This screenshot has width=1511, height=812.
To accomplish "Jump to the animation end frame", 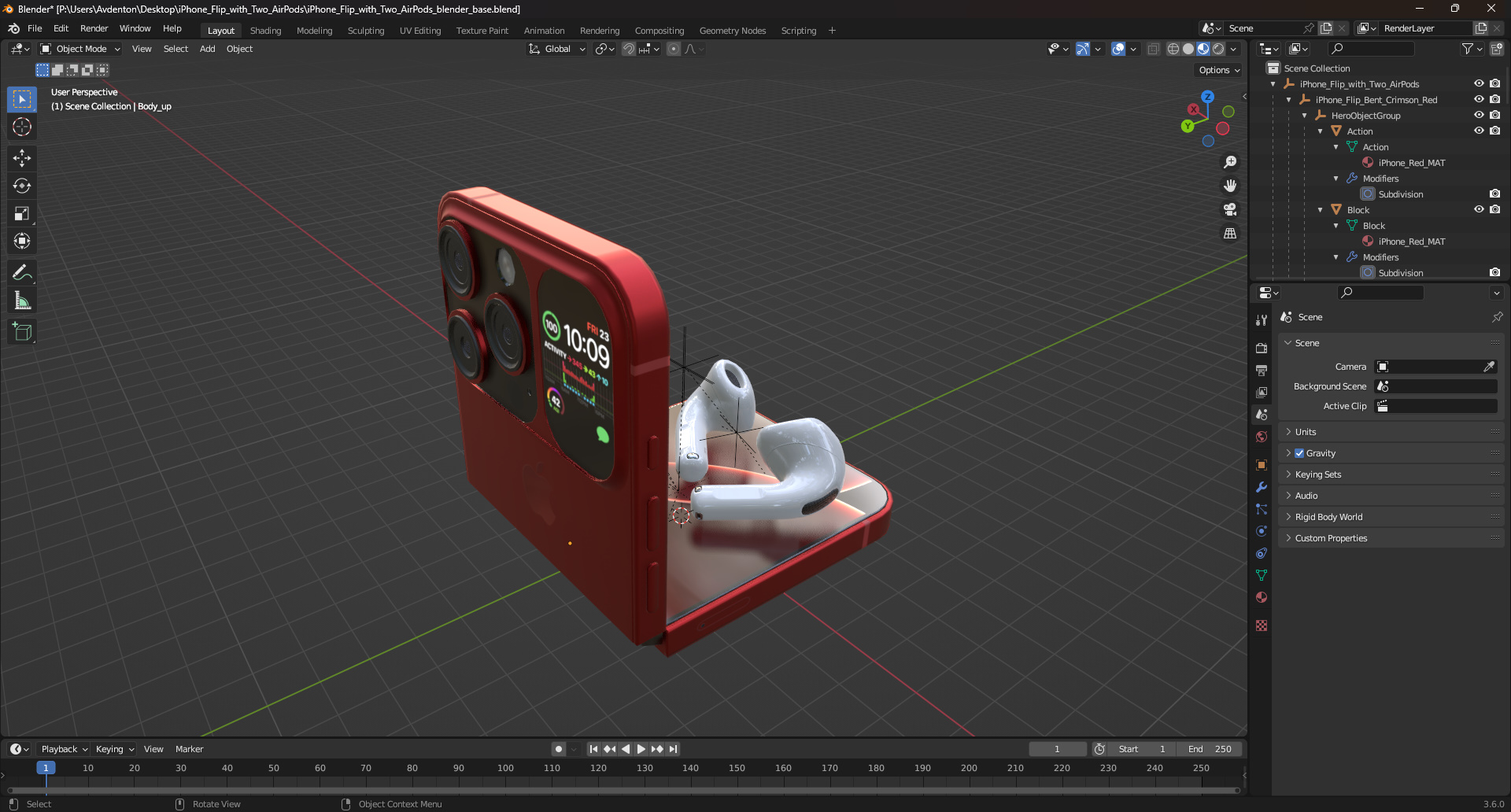I will (673, 749).
